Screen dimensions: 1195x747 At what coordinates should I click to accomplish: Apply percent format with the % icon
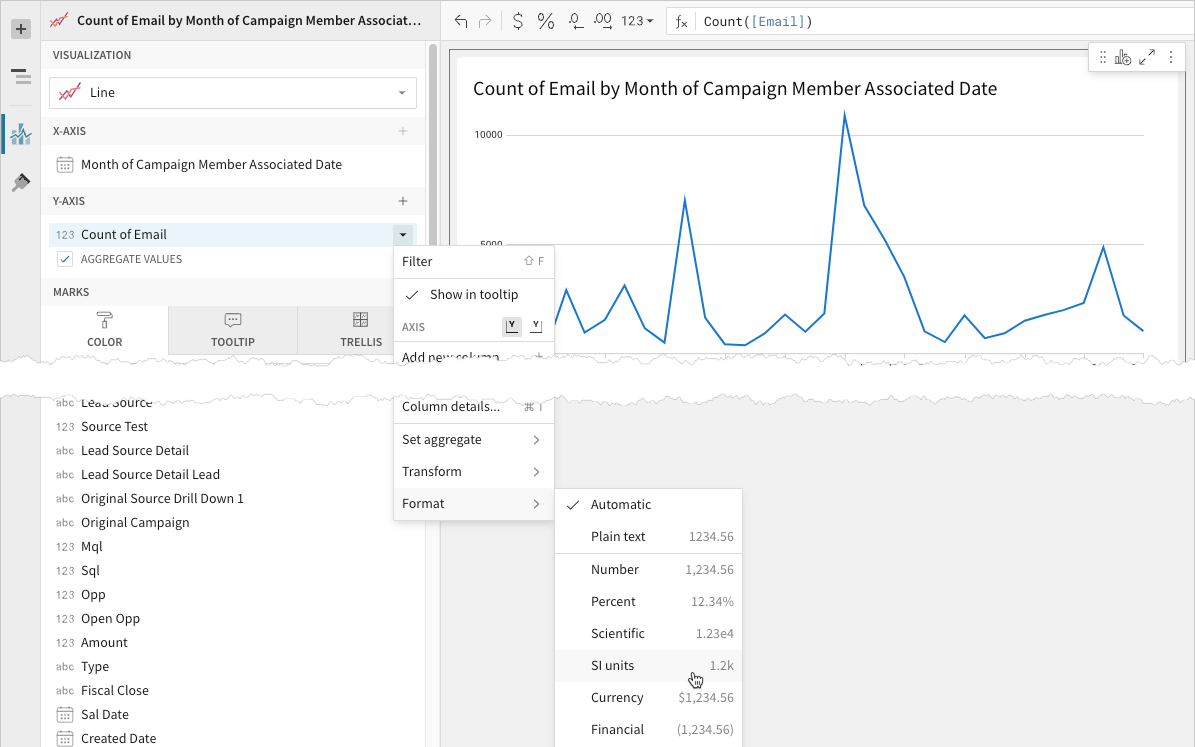546,21
